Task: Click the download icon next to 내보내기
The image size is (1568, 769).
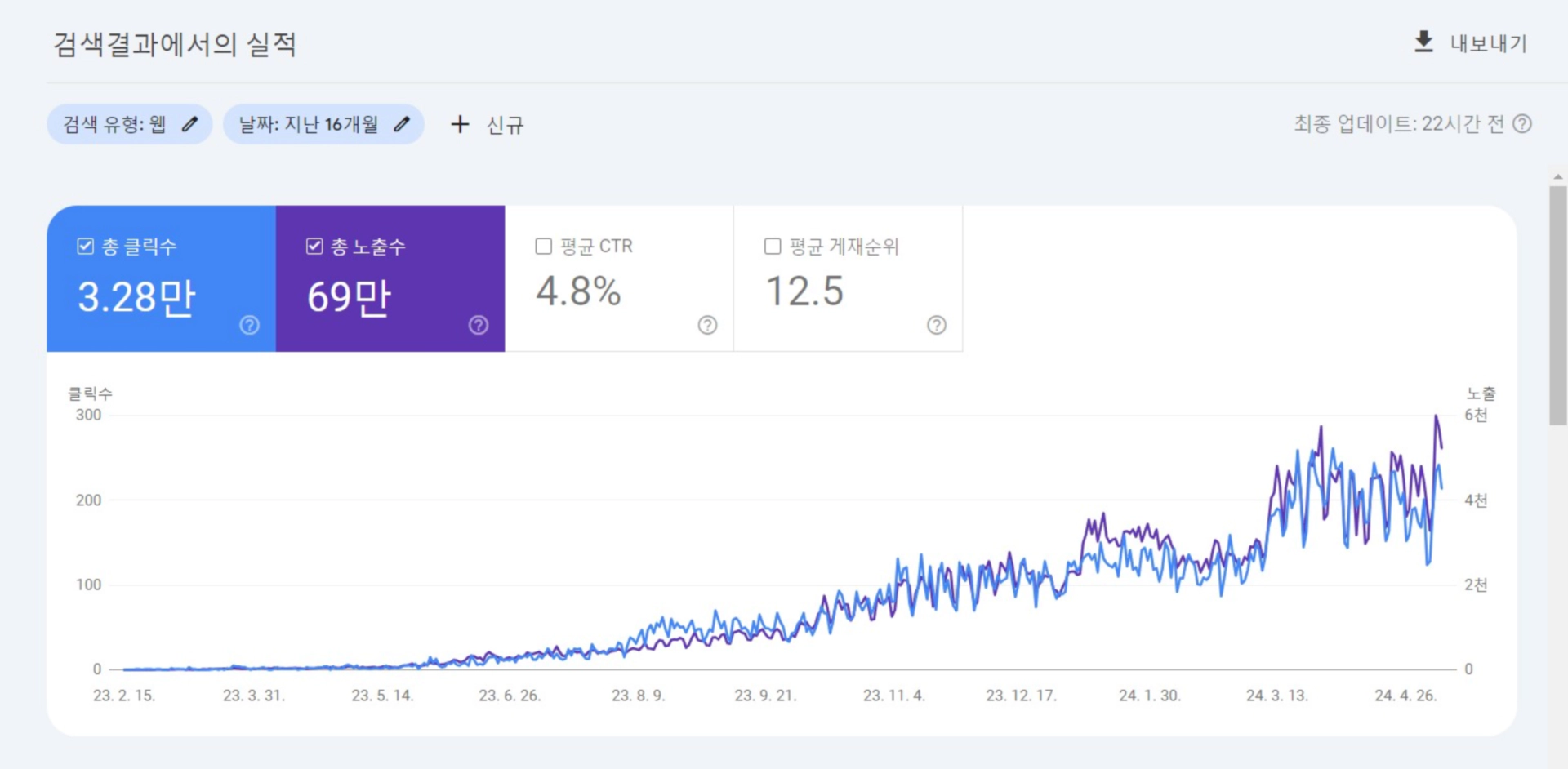Action: [1423, 43]
